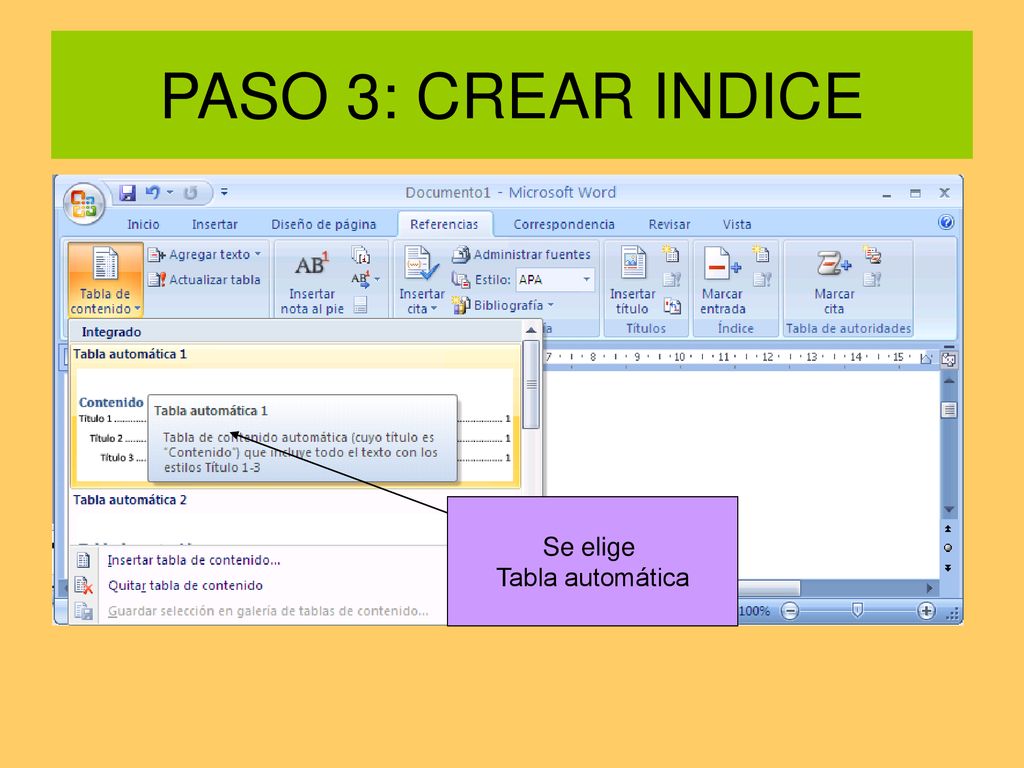Click the document vertical scrollbar thumb
Screen dimensions: 1024x768
[949, 410]
